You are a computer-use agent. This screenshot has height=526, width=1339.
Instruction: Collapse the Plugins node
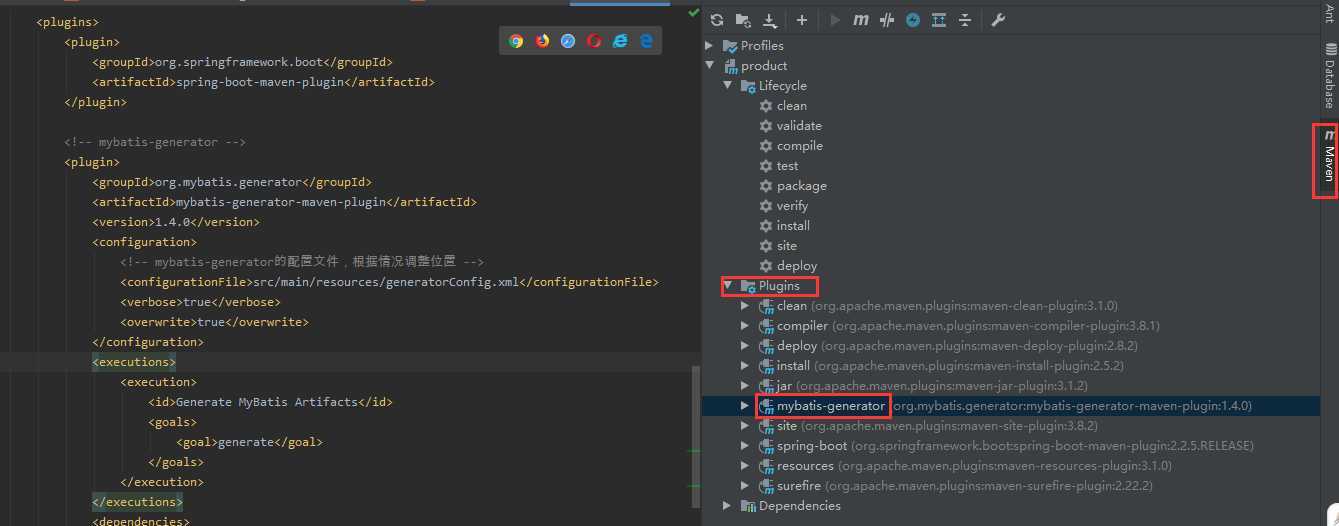click(x=727, y=286)
